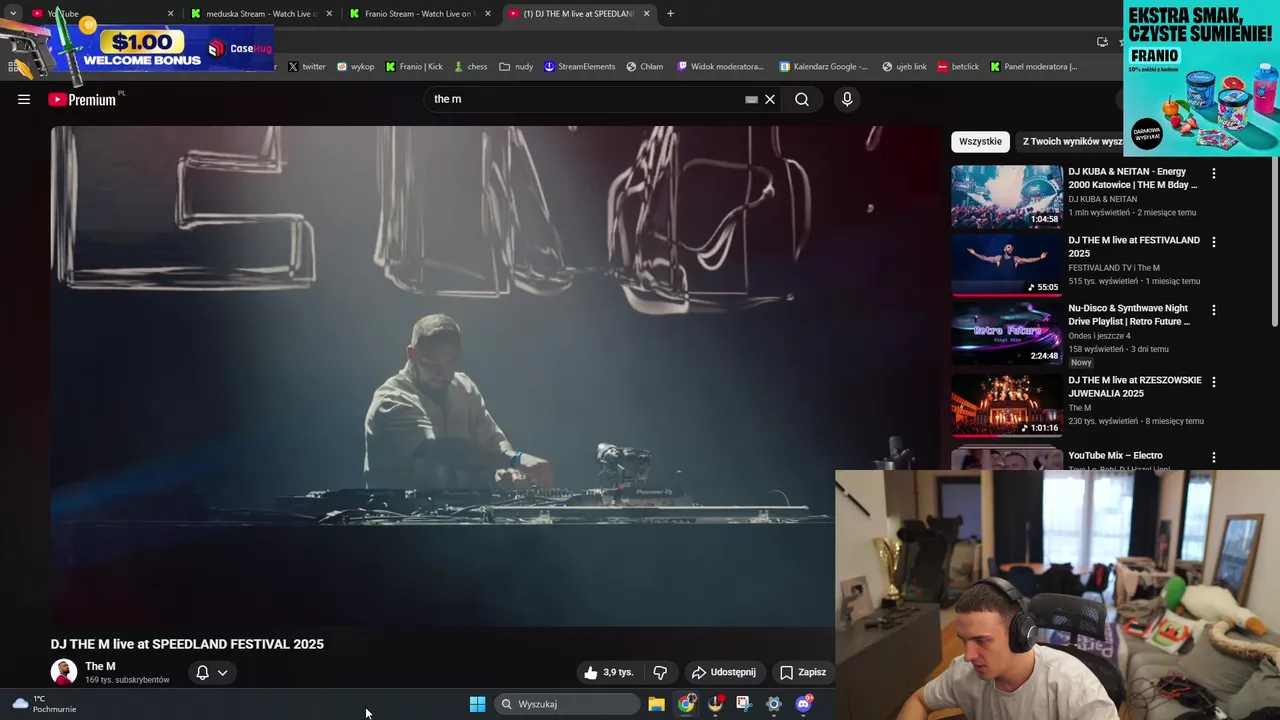1280x720 pixels.
Task: Click the Zapisz save button
Action: [803, 672]
